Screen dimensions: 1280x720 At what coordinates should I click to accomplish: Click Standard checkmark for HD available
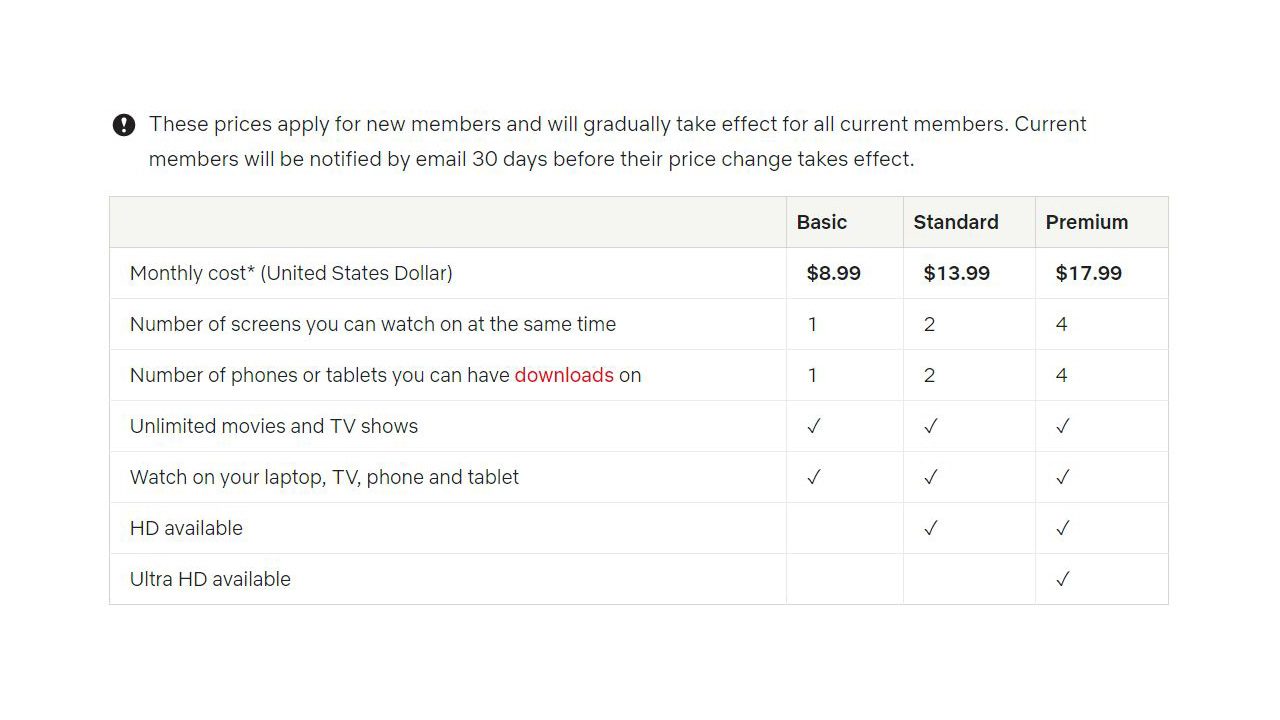pyautogui.click(x=930, y=528)
